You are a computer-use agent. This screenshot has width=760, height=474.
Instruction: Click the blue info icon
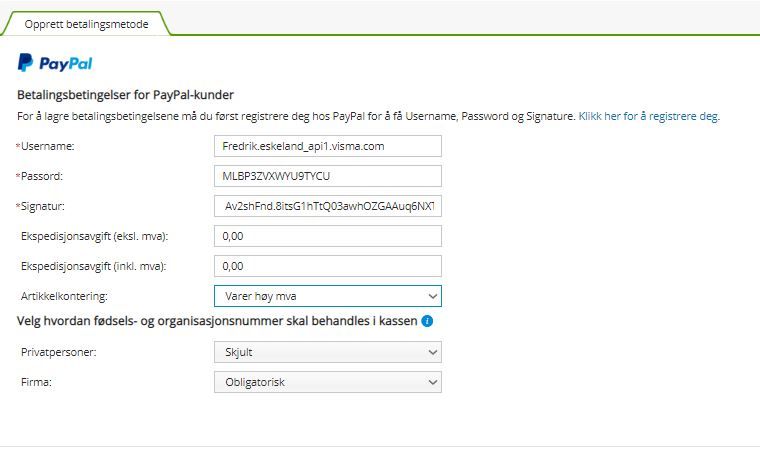coord(427,321)
